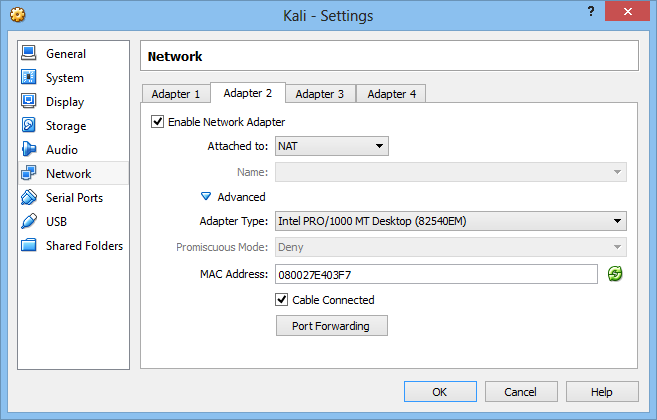This screenshot has width=657, height=420.
Task: Collapse the Advanced section triangle
Action: (206, 196)
